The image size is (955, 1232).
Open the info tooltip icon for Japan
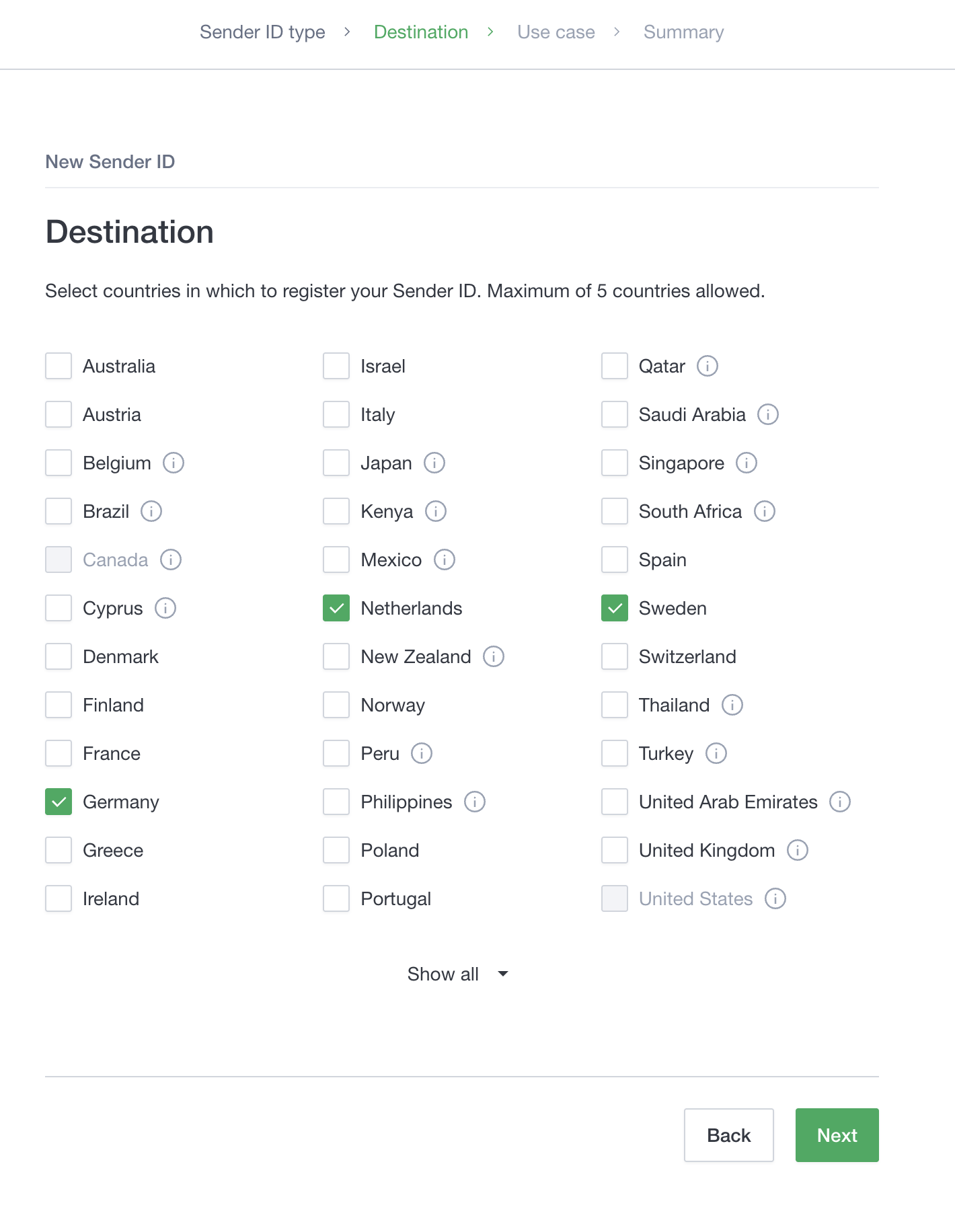(434, 463)
